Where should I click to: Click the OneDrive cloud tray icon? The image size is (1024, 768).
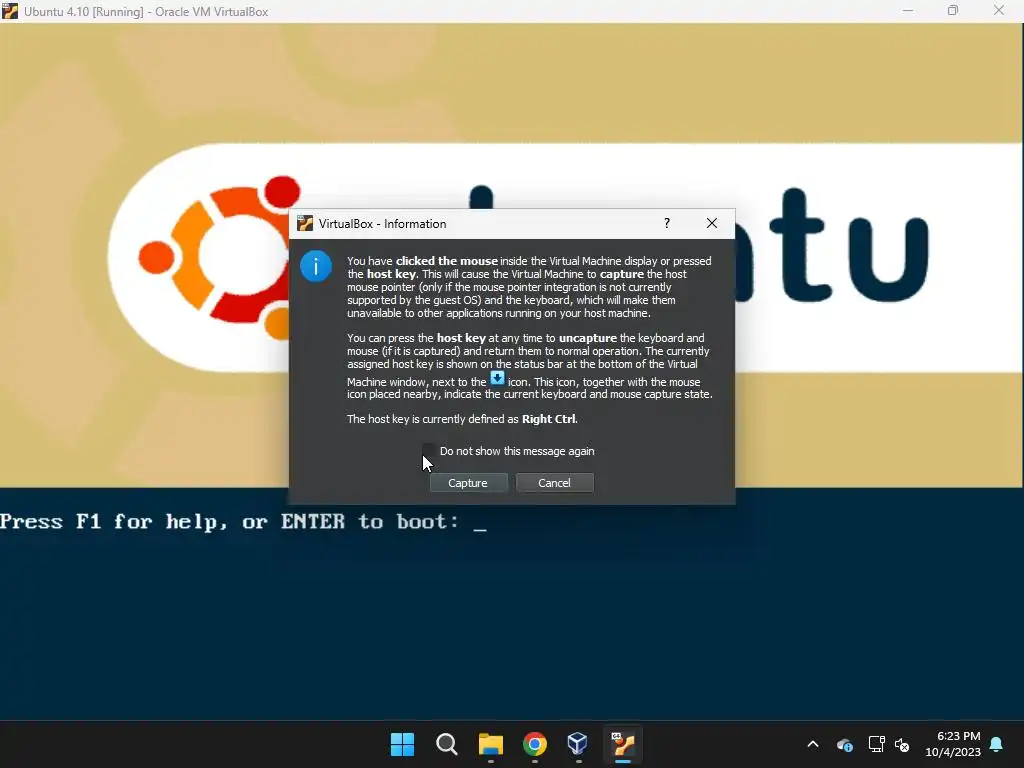click(844, 744)
